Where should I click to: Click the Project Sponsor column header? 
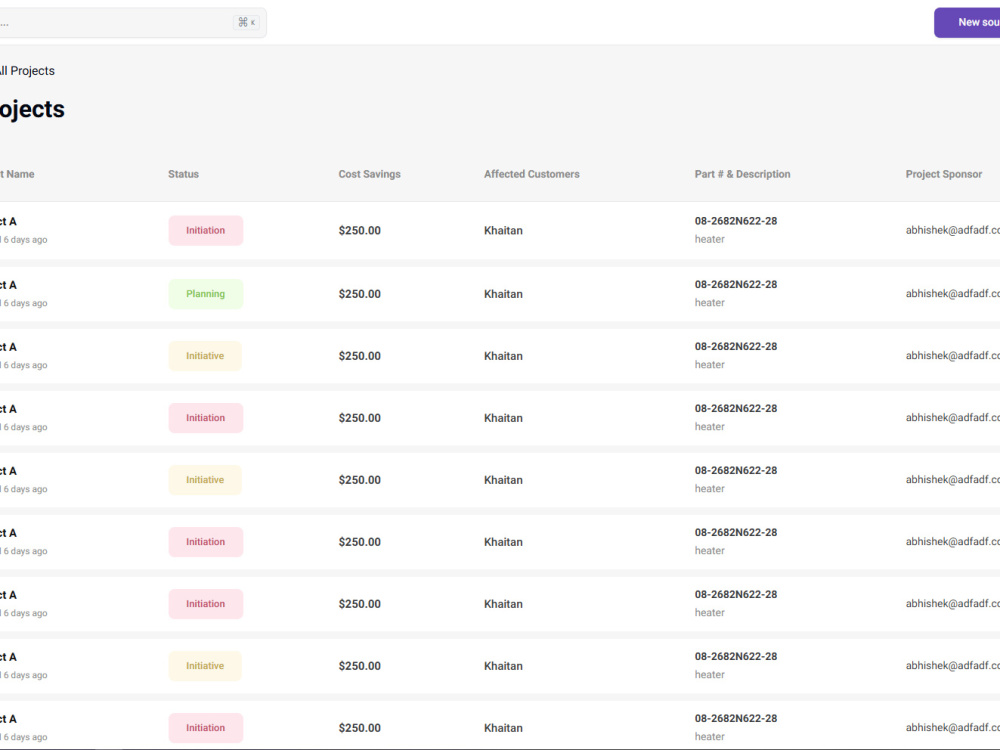(x=944, y=174)
